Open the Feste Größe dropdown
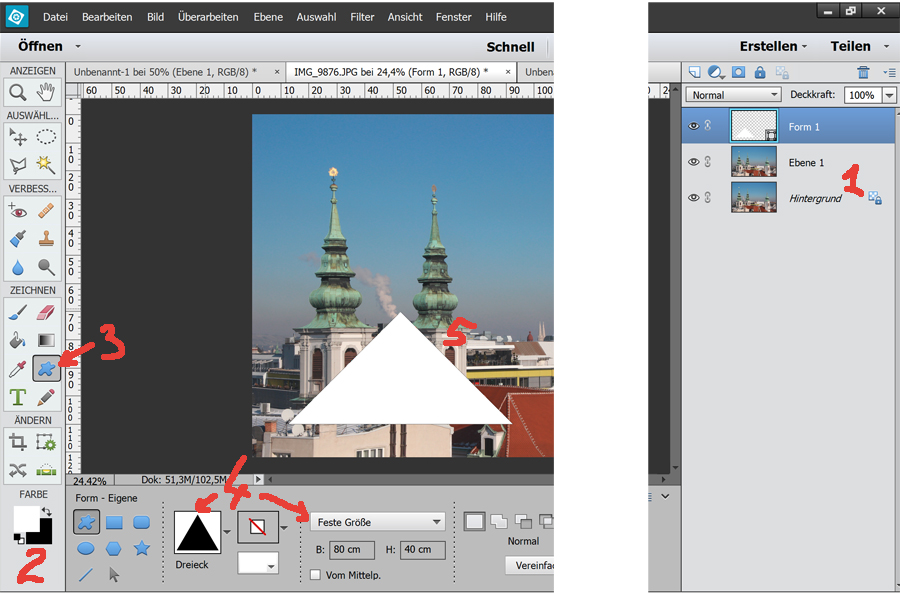 click(x=377, y=521)
